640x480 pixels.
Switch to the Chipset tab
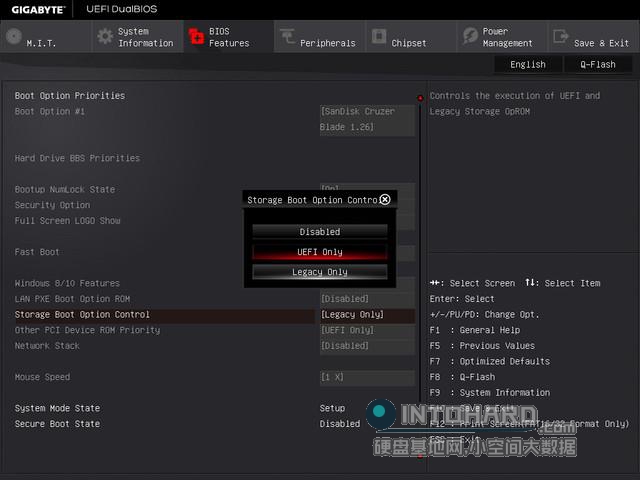pyautogui.click(x=409, y=43)
